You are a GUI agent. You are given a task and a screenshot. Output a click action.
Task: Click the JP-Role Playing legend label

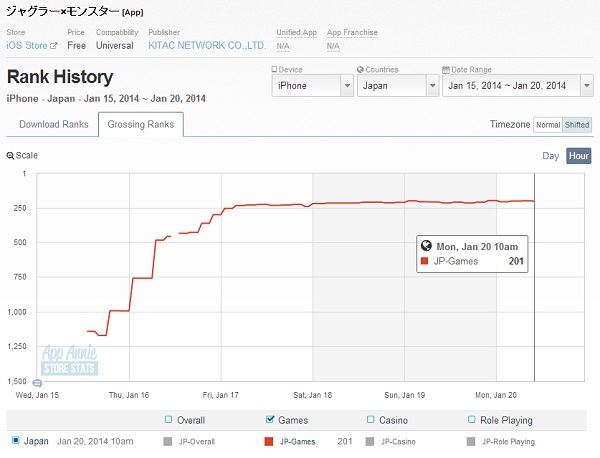508,442
